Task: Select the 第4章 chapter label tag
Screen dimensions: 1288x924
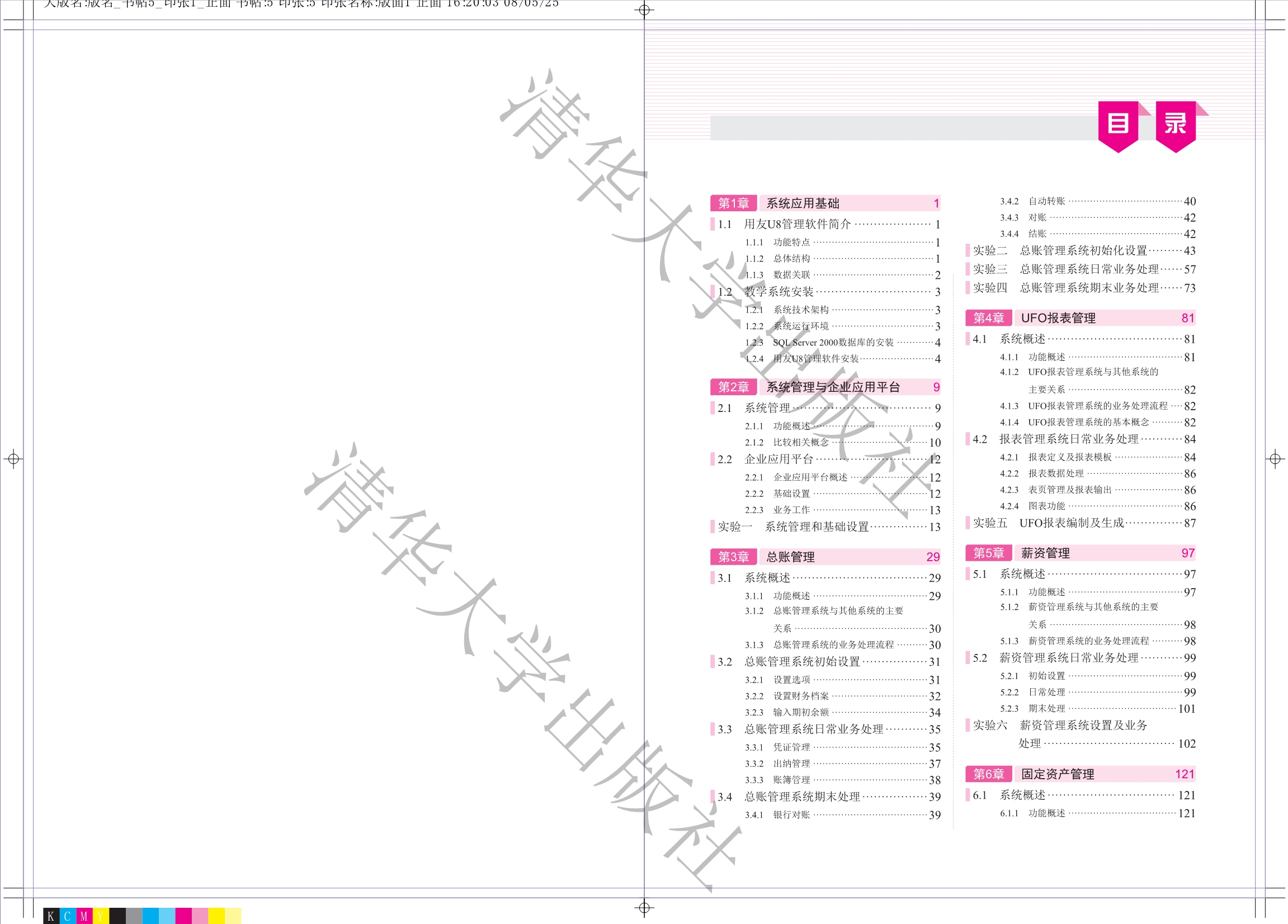Action: (x=988, y=318)
